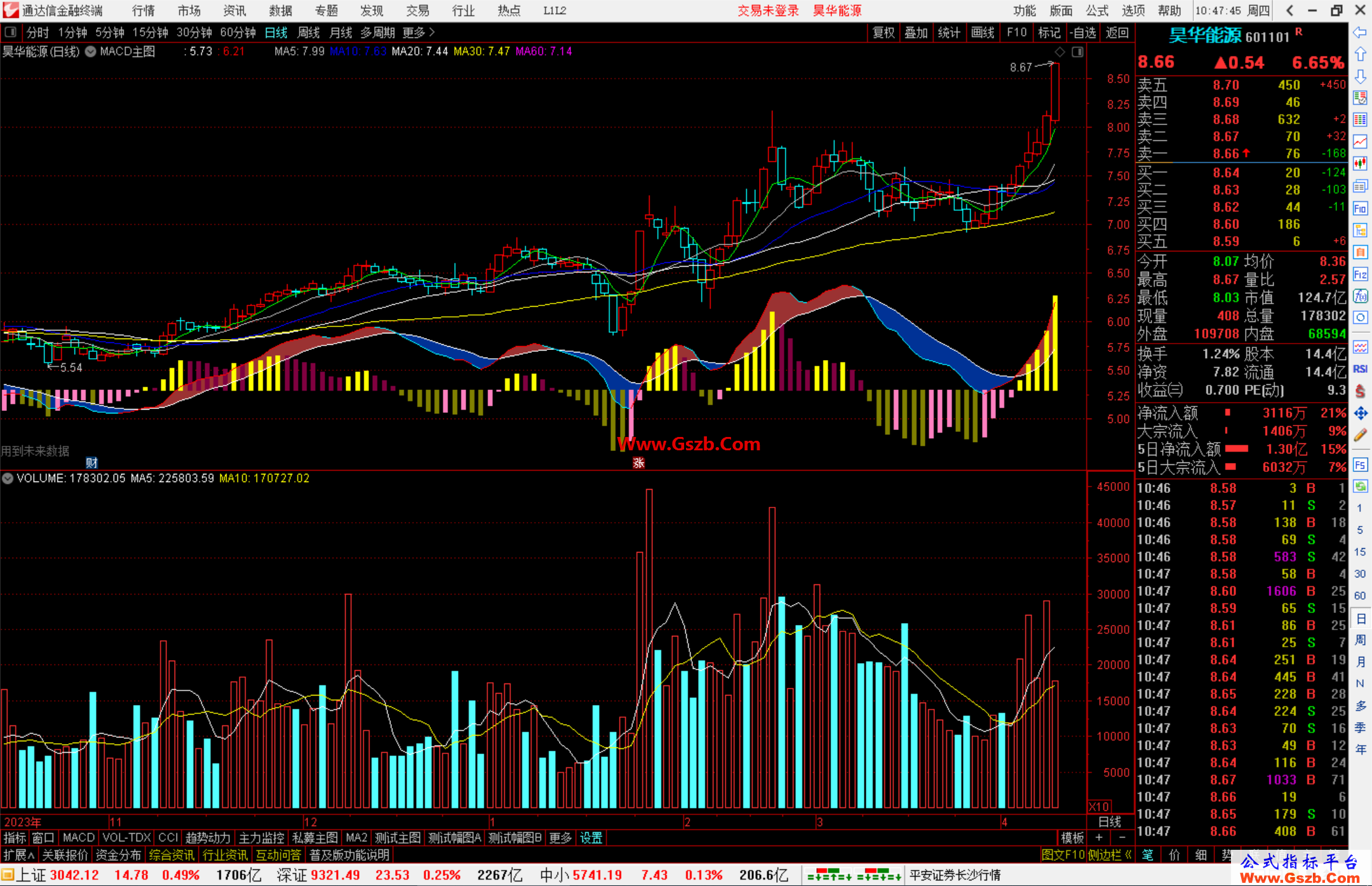Open the f(x) formula icon in sidebar

point(1360,296)
